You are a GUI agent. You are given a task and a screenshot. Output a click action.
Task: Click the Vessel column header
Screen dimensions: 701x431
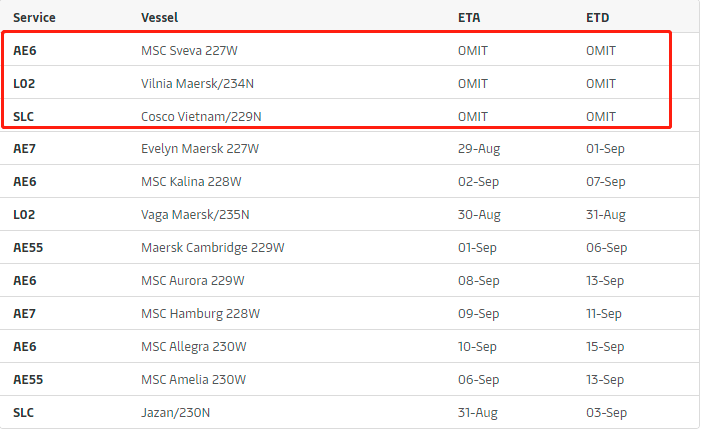(x=161, y=18)
